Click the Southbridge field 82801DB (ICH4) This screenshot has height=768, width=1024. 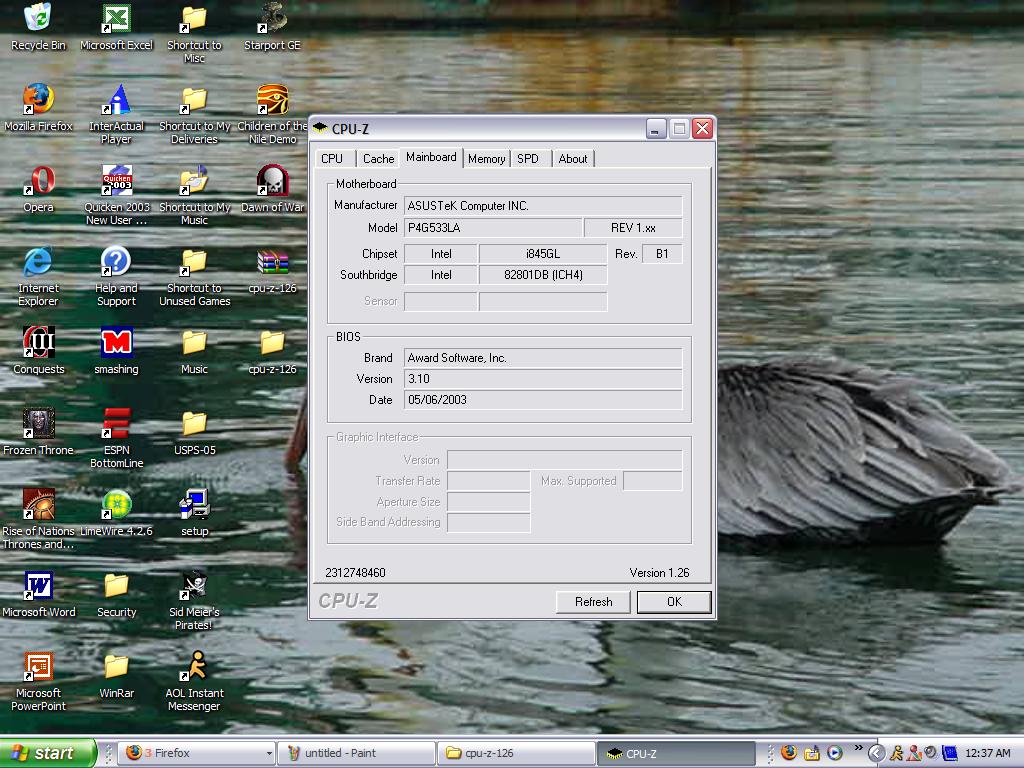pos(543,275)
